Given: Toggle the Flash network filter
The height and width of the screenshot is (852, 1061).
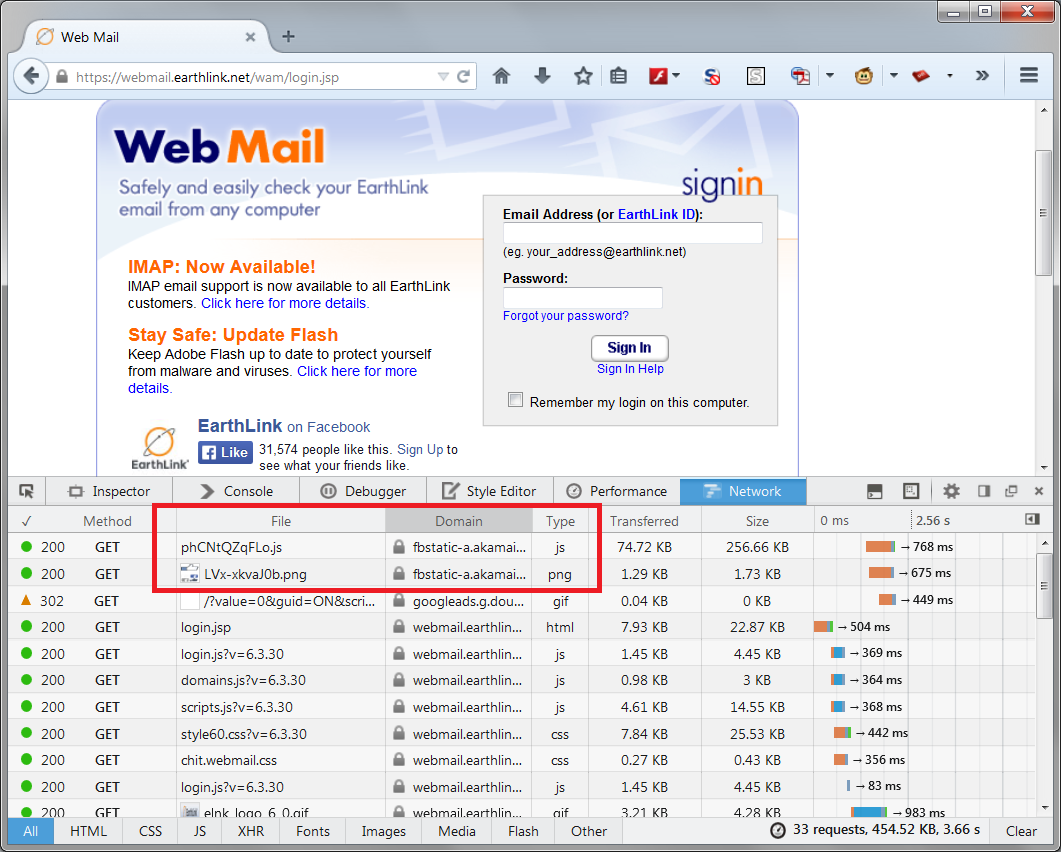Looking at the screenshot, I should (x=523, y=831).
